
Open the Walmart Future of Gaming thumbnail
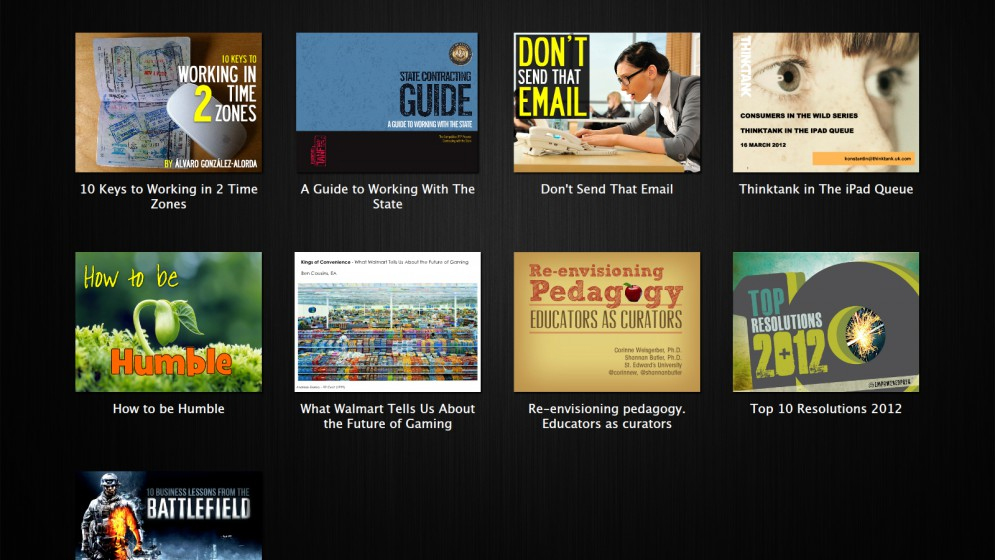click(387, 322)
